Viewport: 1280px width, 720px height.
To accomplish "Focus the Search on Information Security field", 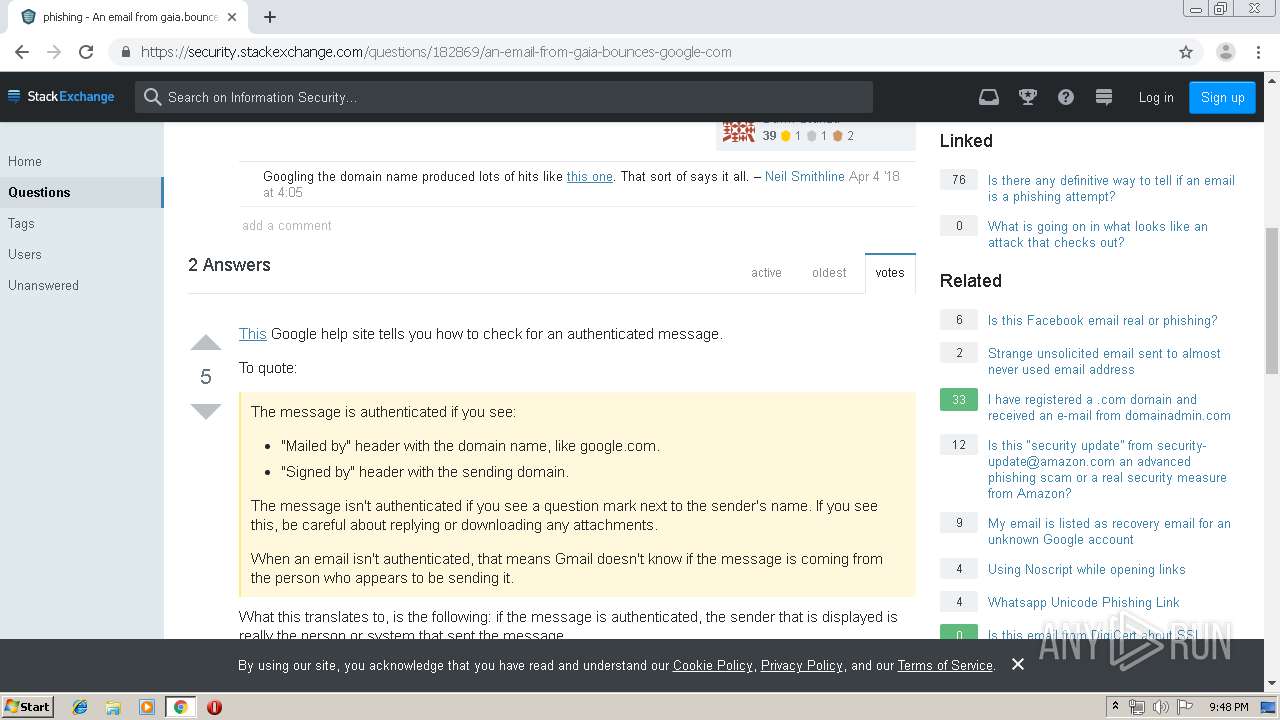I will click(504, 97).
